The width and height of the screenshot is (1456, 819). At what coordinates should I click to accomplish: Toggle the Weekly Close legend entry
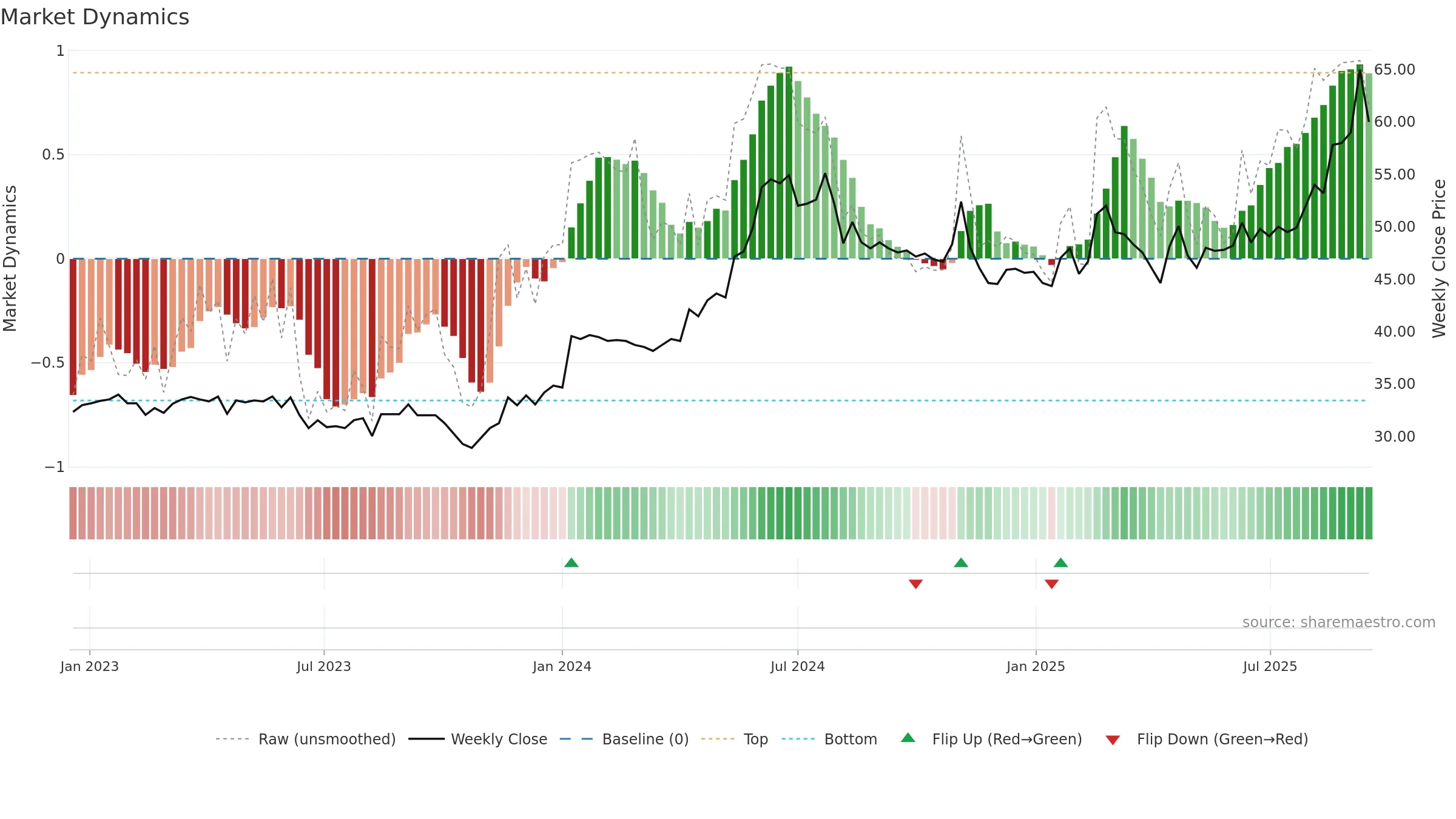[478, 739]
